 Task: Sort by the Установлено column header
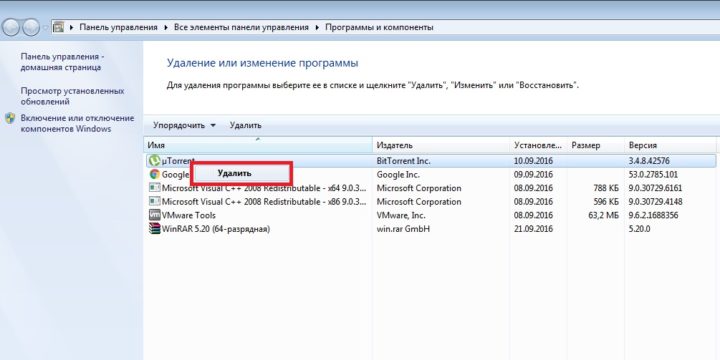pyautogui.click(x=538, y=145)
